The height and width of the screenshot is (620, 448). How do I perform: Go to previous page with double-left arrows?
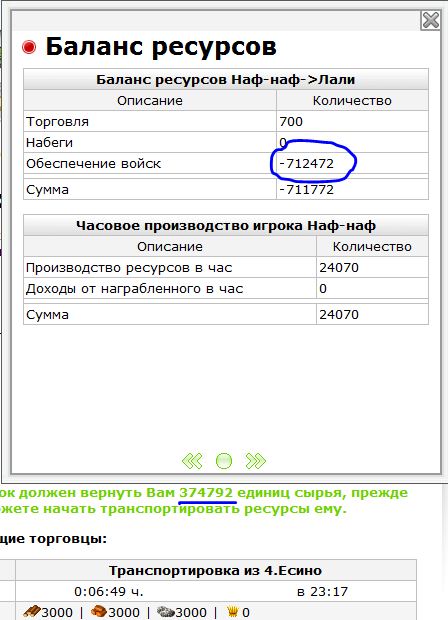[192, 461]
